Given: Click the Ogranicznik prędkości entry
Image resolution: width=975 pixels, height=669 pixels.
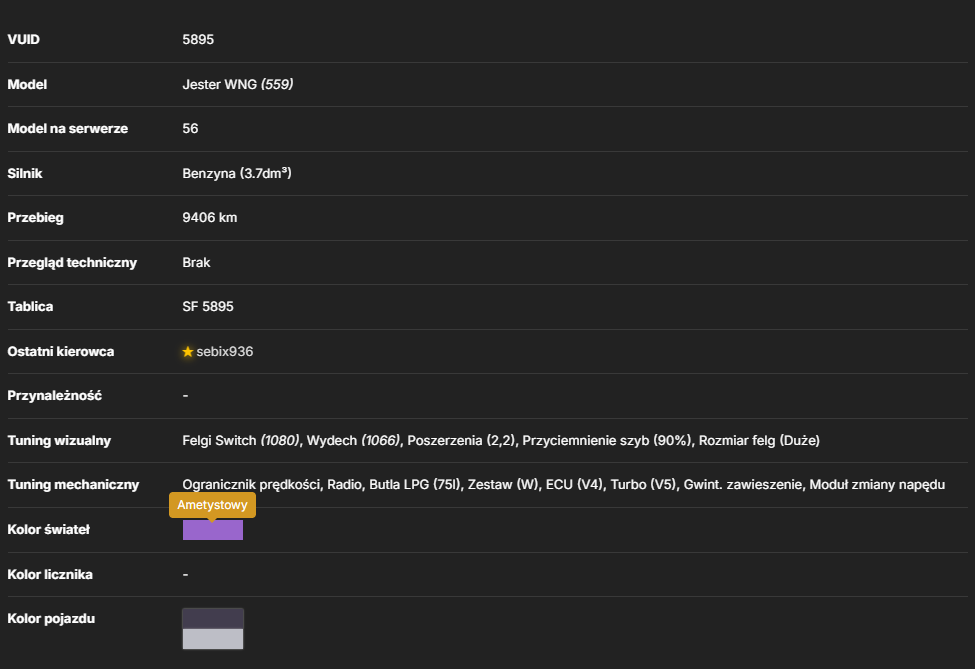Looking at the screenshot, I should 251,485.
